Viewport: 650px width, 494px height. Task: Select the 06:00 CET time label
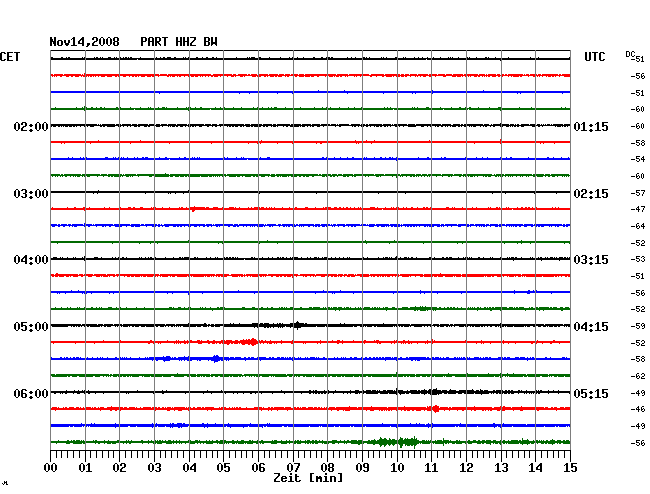[x=31, y=394]
